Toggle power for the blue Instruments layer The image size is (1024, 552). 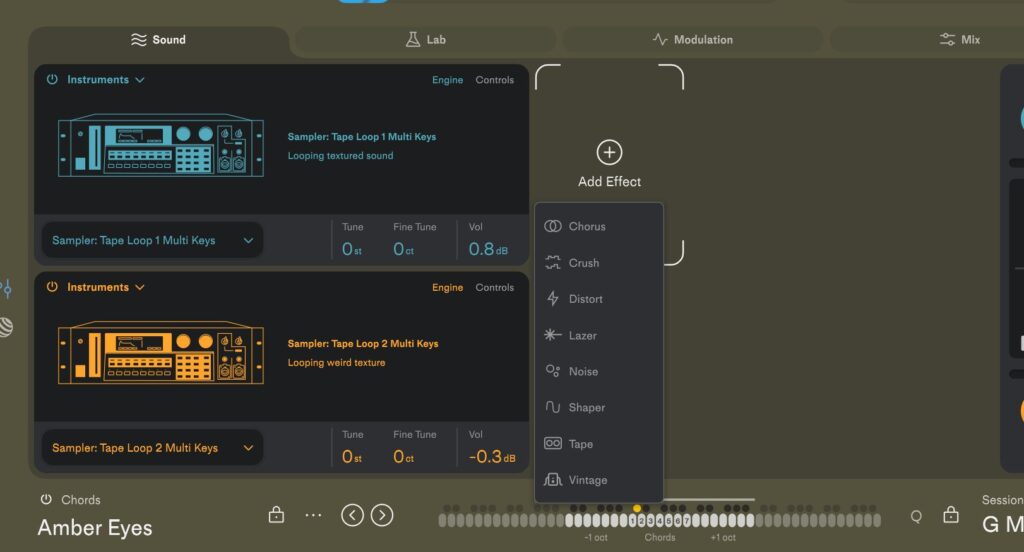pos(52,80)
